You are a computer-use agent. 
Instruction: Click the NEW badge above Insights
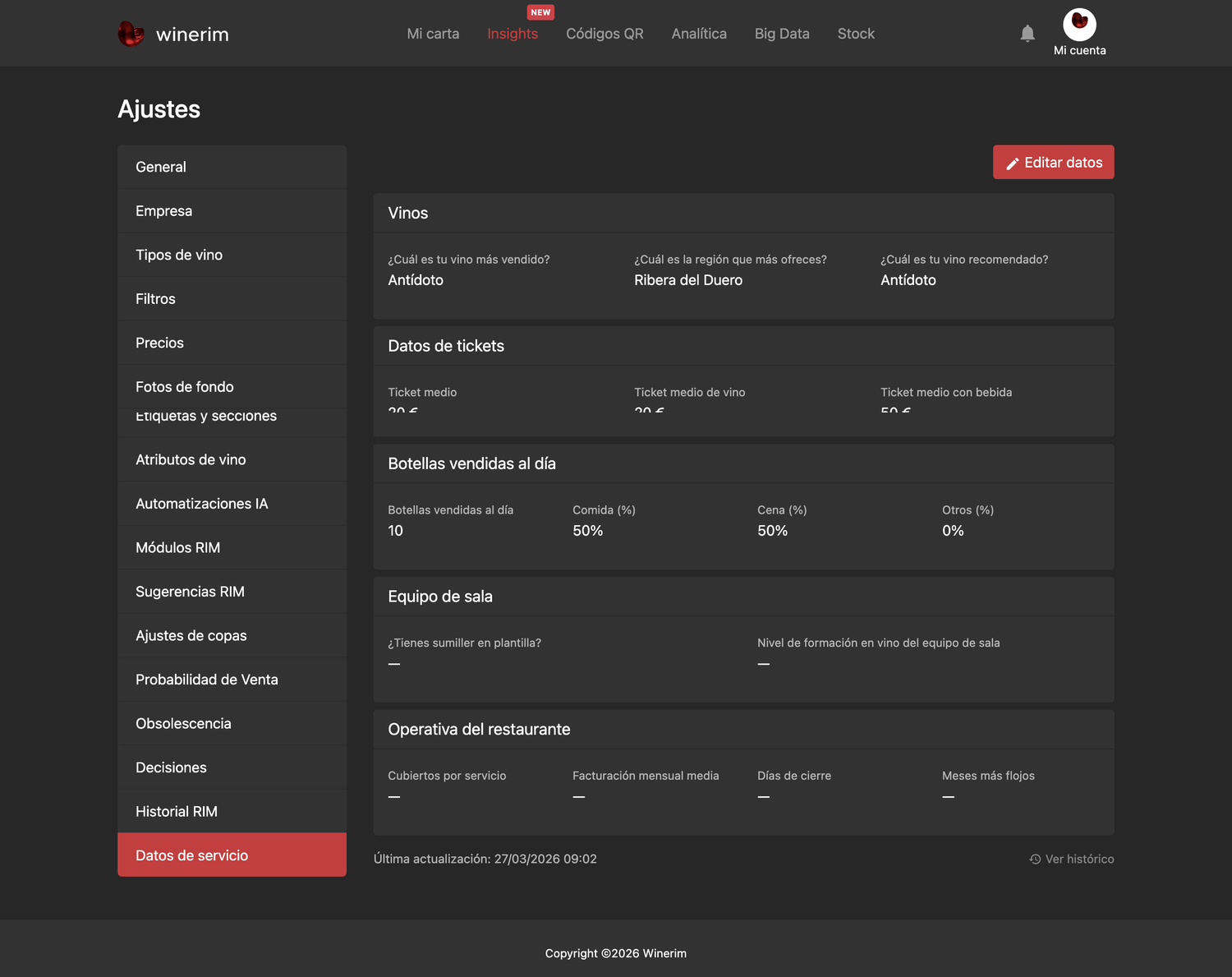click(x=540, y=12)
